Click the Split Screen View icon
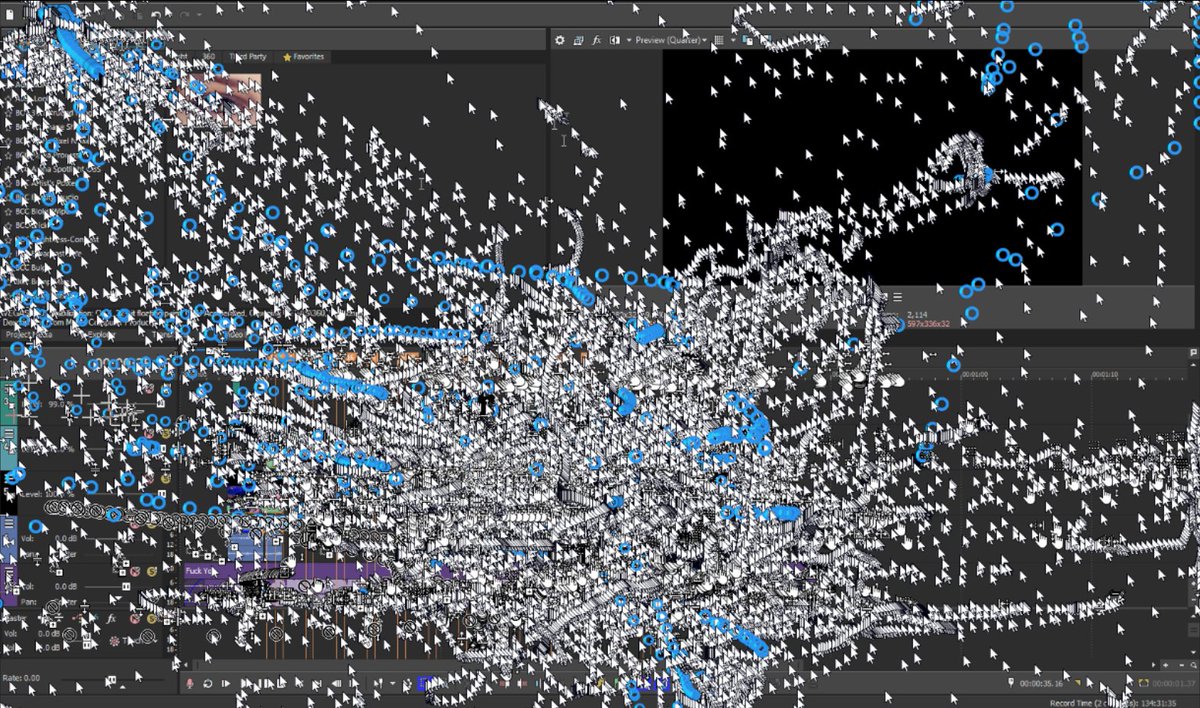This screenshot has width=1200, height=708. click(614, 40)
